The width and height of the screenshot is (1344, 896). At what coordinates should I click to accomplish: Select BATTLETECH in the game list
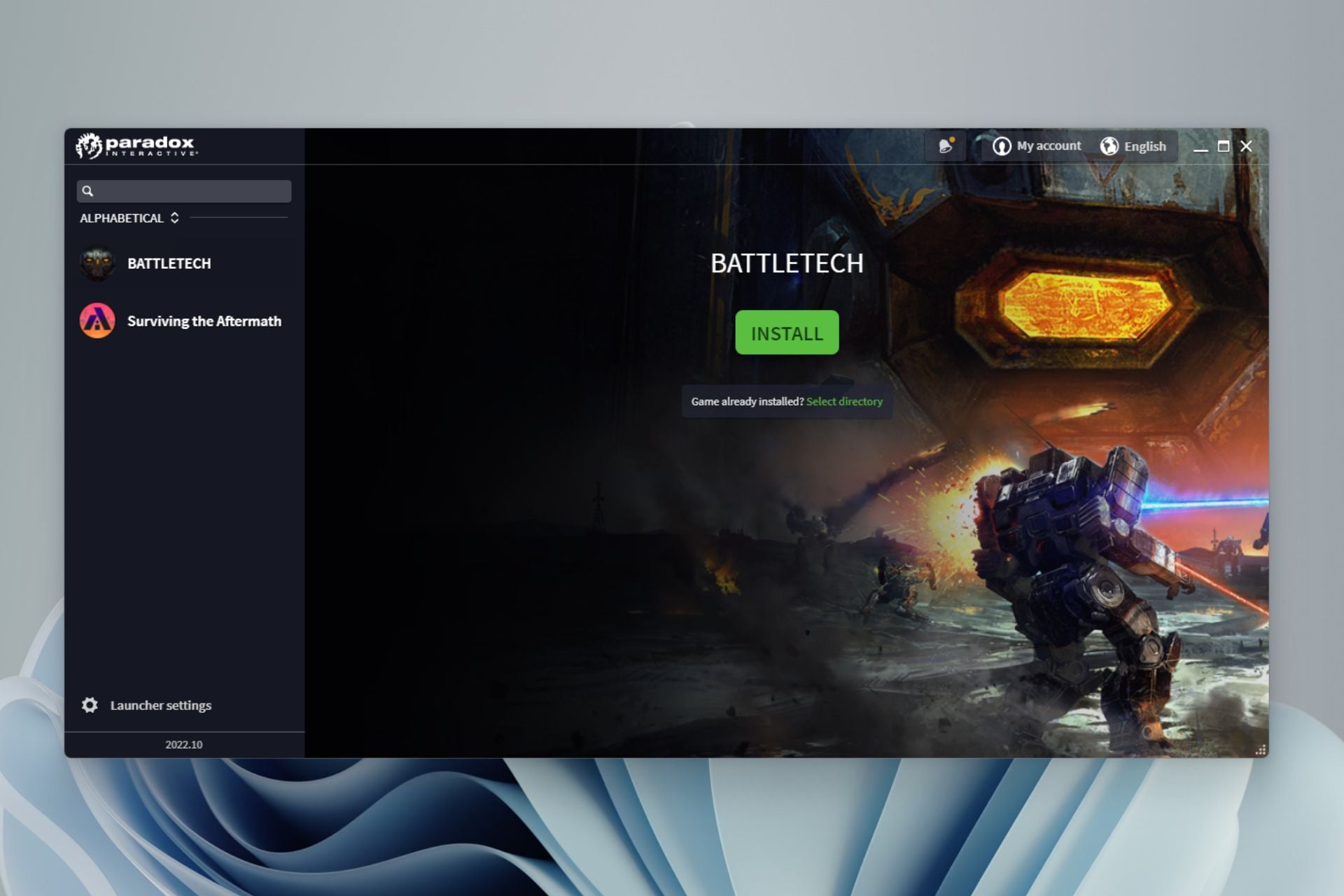[169, 263]
